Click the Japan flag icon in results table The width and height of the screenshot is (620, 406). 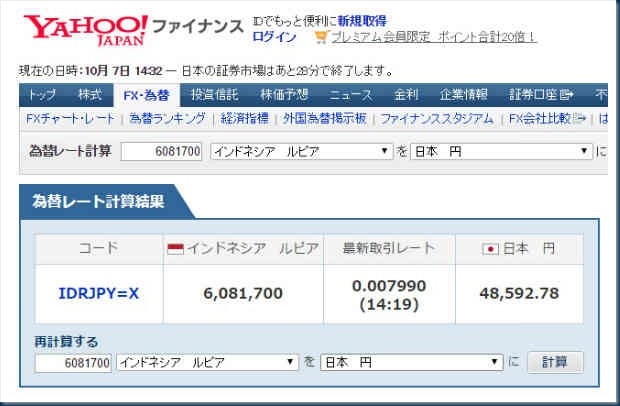[x=490, y=249]
